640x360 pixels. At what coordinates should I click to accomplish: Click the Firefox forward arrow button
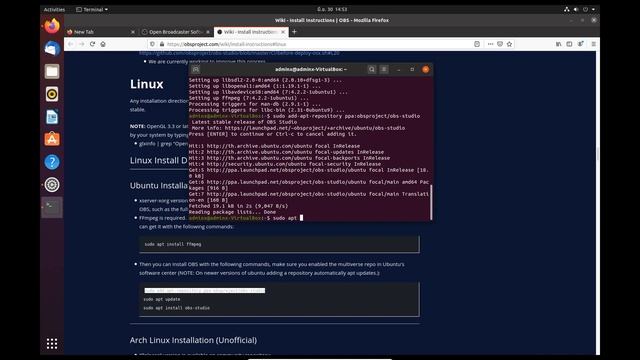click(x=82, y=44)
